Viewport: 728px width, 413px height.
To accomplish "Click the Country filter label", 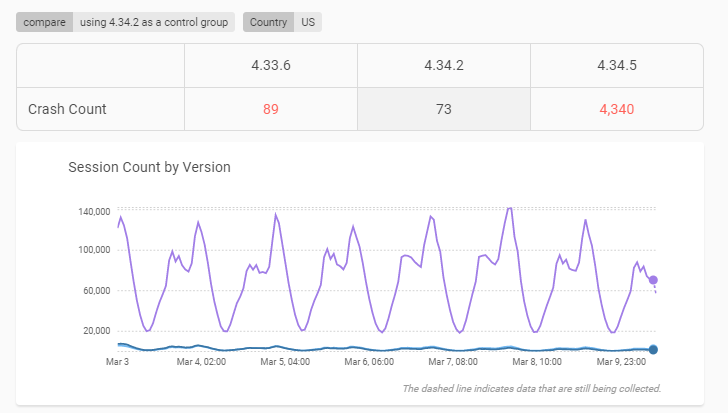I will tap(268, 22).
